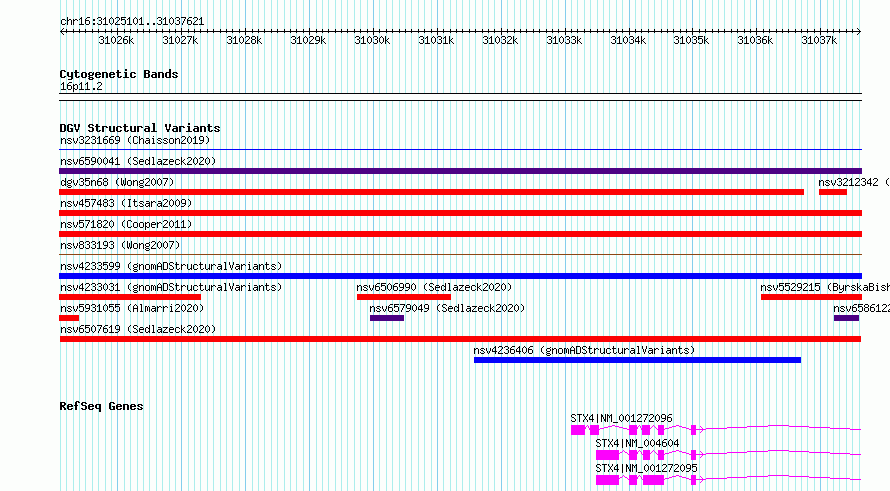
Task: Click the small red nsv5931055 bar
Action: pyautogui.click(x=69, y=318)
